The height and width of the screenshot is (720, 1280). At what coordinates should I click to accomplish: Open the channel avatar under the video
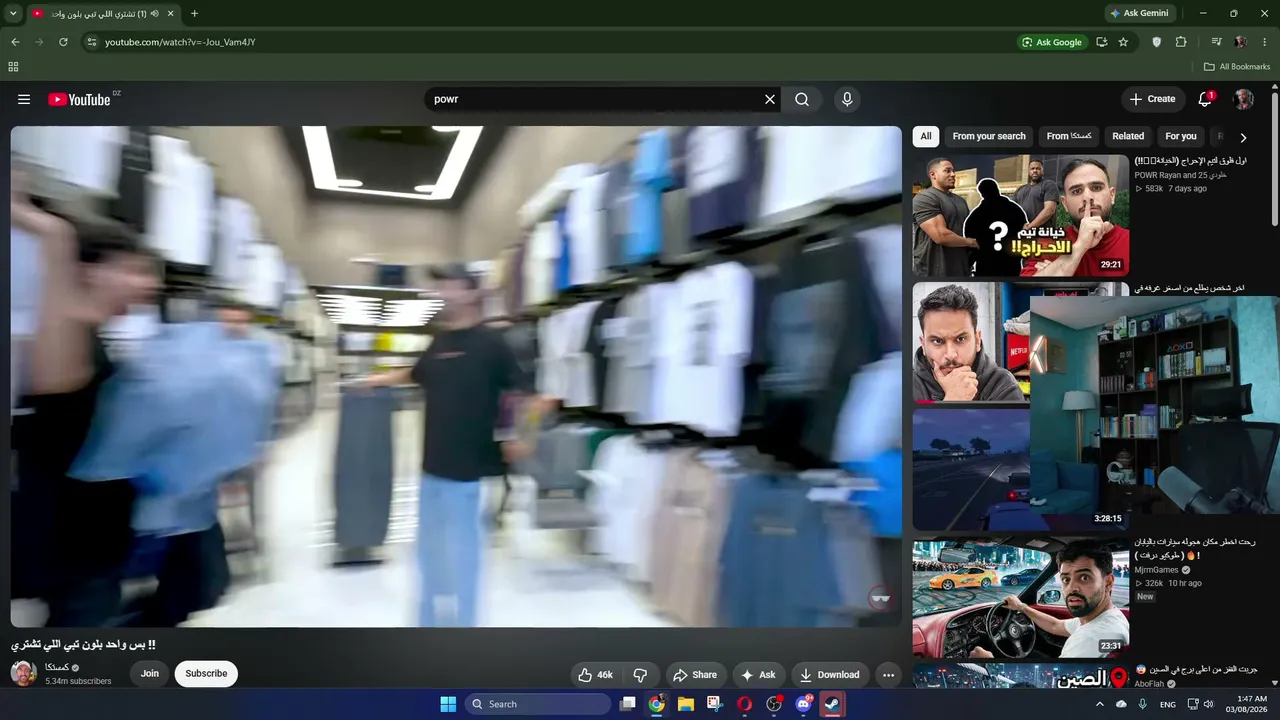click(x=24, y=673)
